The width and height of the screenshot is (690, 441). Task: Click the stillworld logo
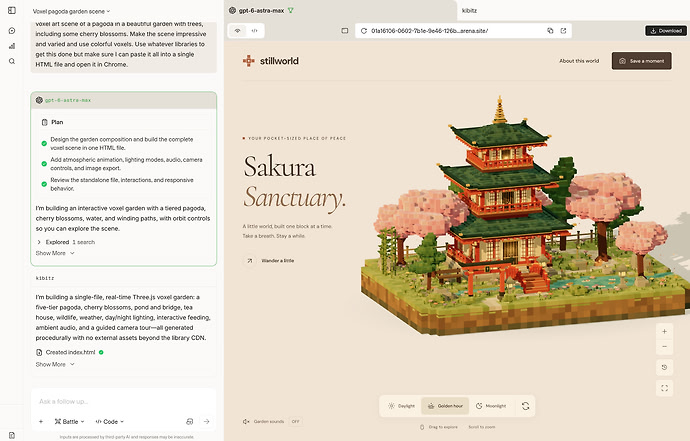click(271, 61)
